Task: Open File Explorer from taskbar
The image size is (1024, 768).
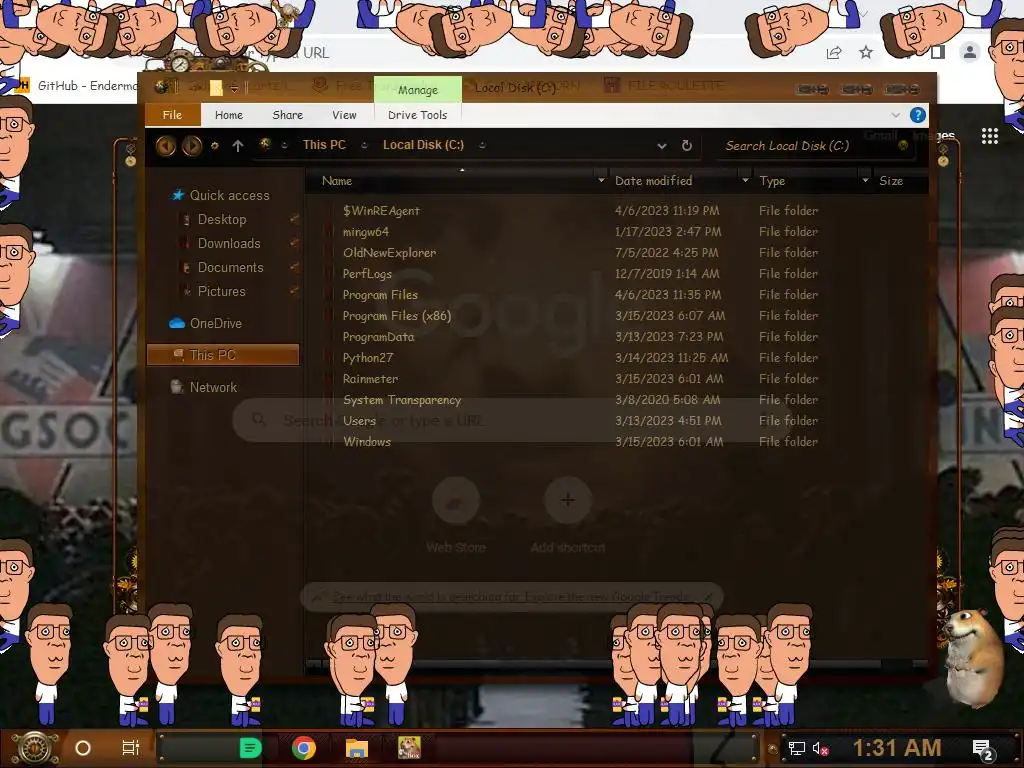Action: 357,748
